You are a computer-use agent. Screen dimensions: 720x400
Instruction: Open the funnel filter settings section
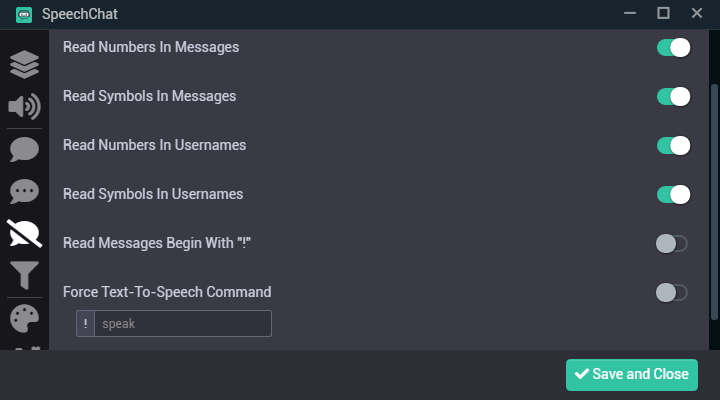pos(24,276)
